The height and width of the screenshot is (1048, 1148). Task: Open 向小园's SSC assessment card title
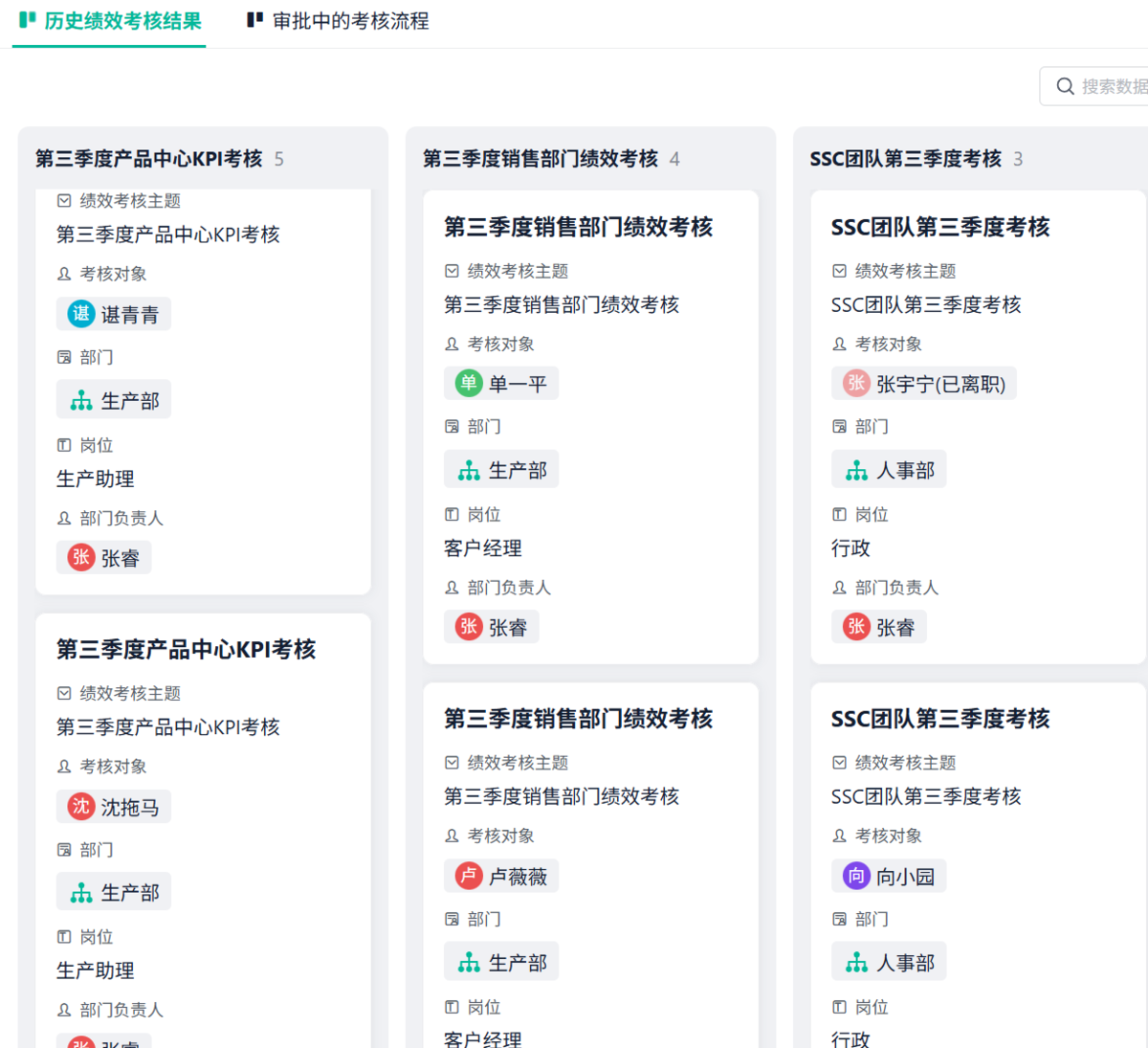point(939,719)
